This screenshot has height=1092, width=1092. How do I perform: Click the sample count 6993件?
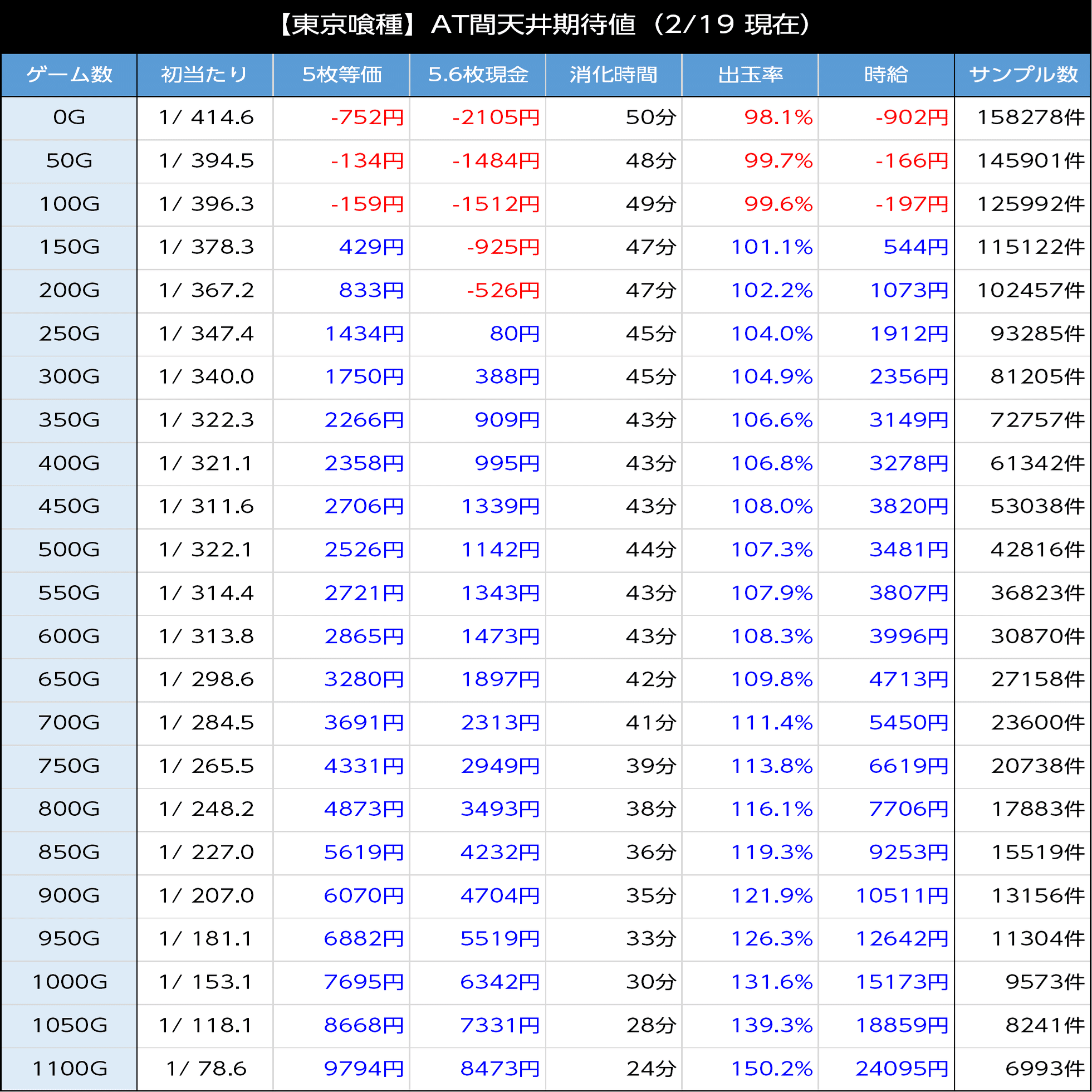tap(1045, 1069)
